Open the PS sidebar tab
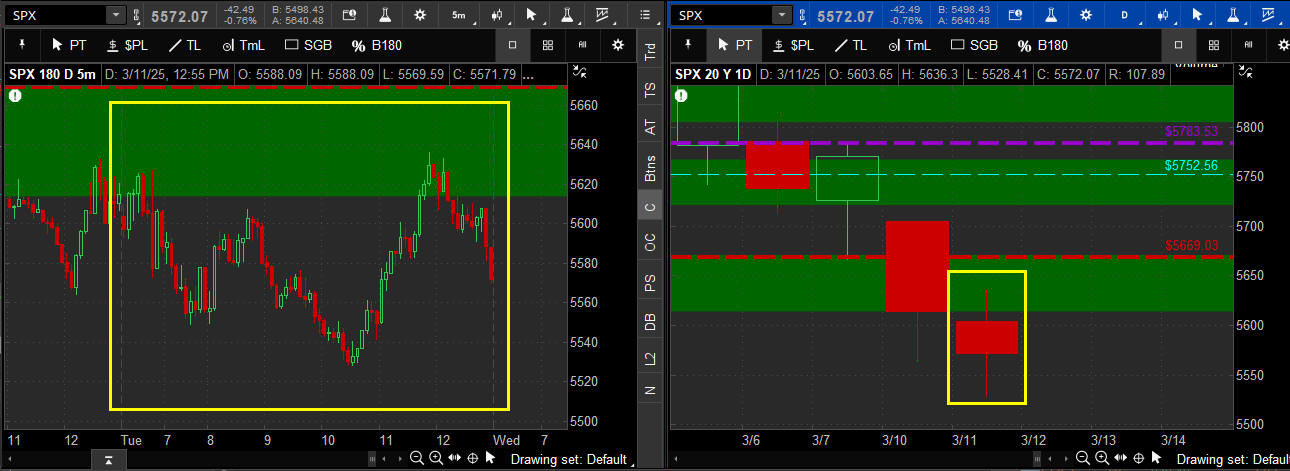1290x471 pixels. point(650,284)
